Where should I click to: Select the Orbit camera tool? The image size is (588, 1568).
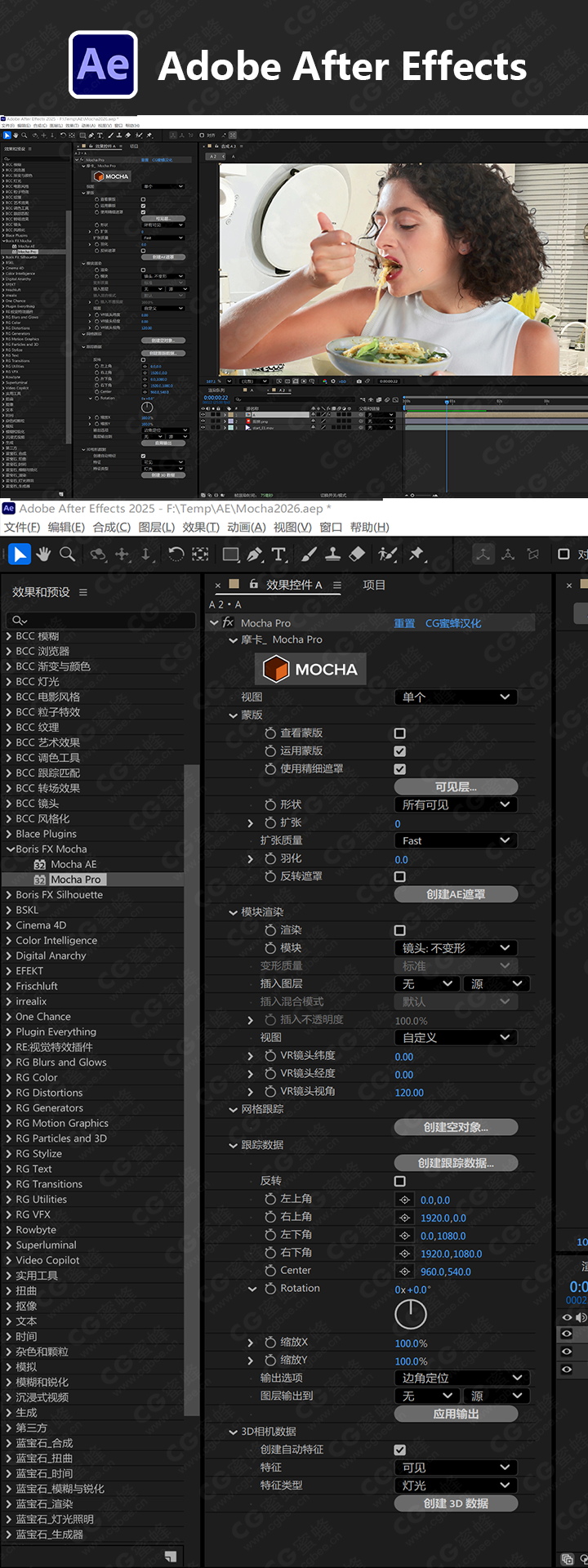(x=98, y=555)
